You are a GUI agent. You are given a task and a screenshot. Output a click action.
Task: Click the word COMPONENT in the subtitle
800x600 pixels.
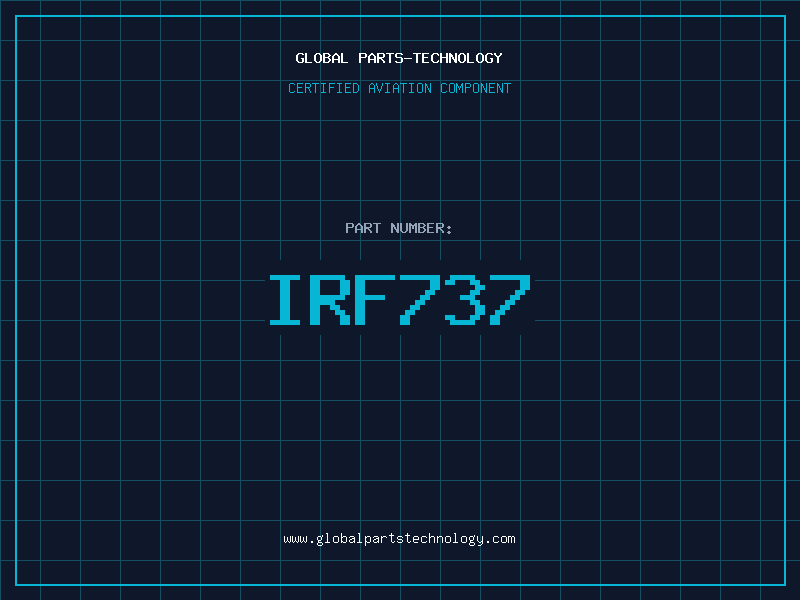476,88
